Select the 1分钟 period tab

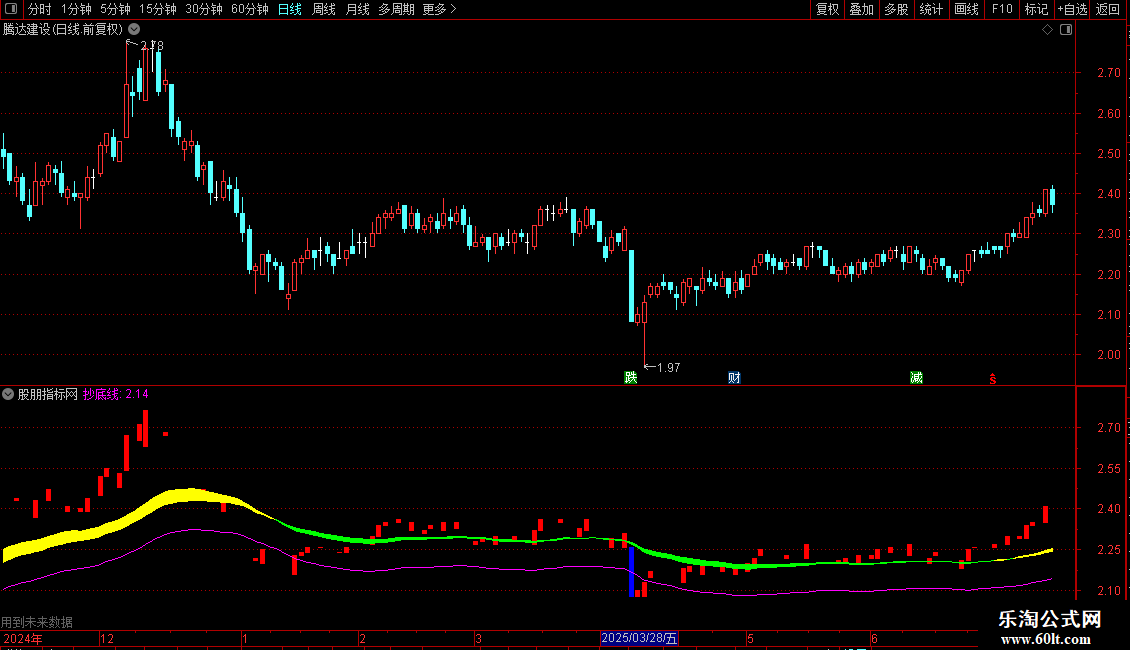(x=76, y=9)
